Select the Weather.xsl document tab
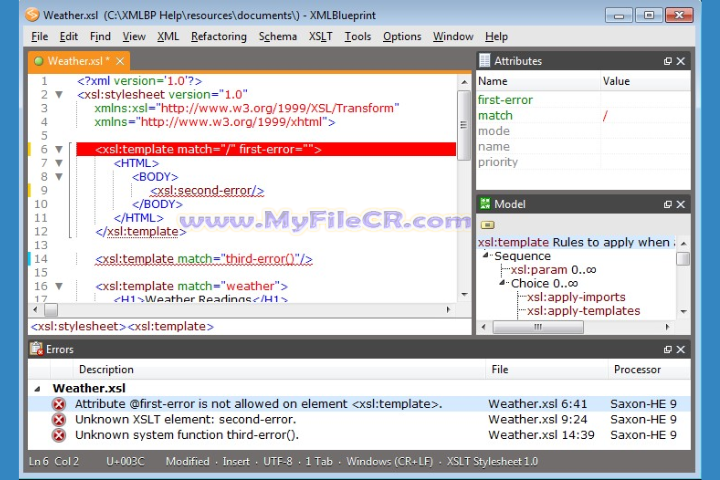Screen dimensions: 720x480 tap(79, 61)
